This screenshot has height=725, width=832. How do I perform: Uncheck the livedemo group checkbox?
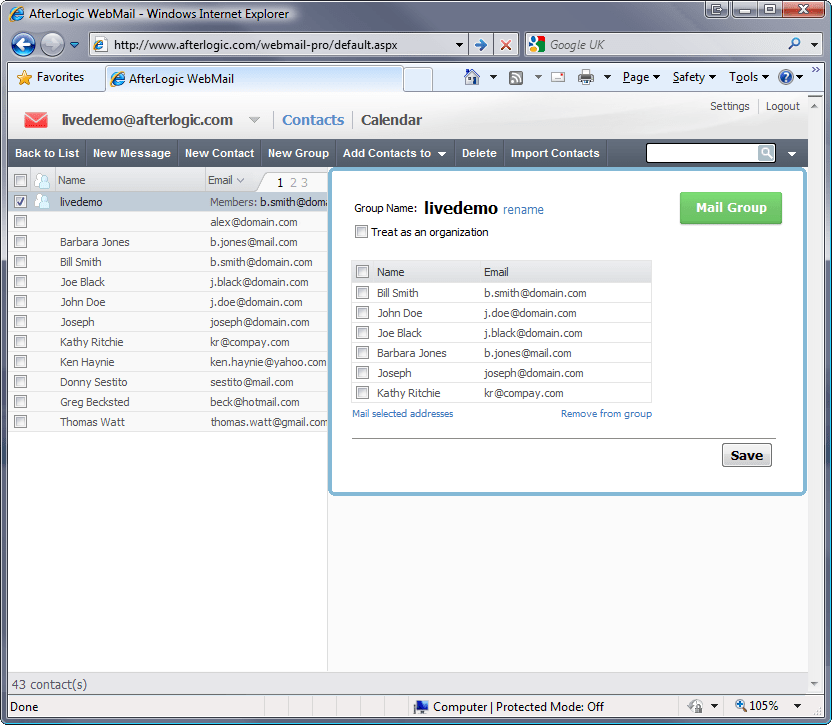(20, 202)
